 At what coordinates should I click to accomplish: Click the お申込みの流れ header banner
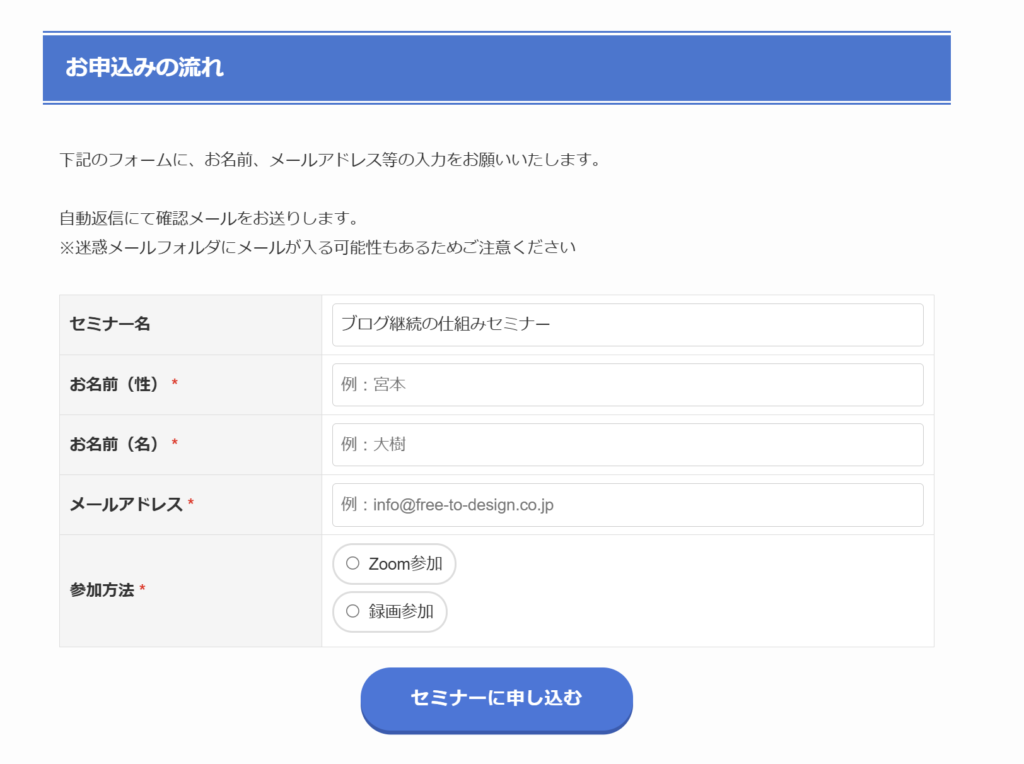pyautogui.click(x=496, y=68)
